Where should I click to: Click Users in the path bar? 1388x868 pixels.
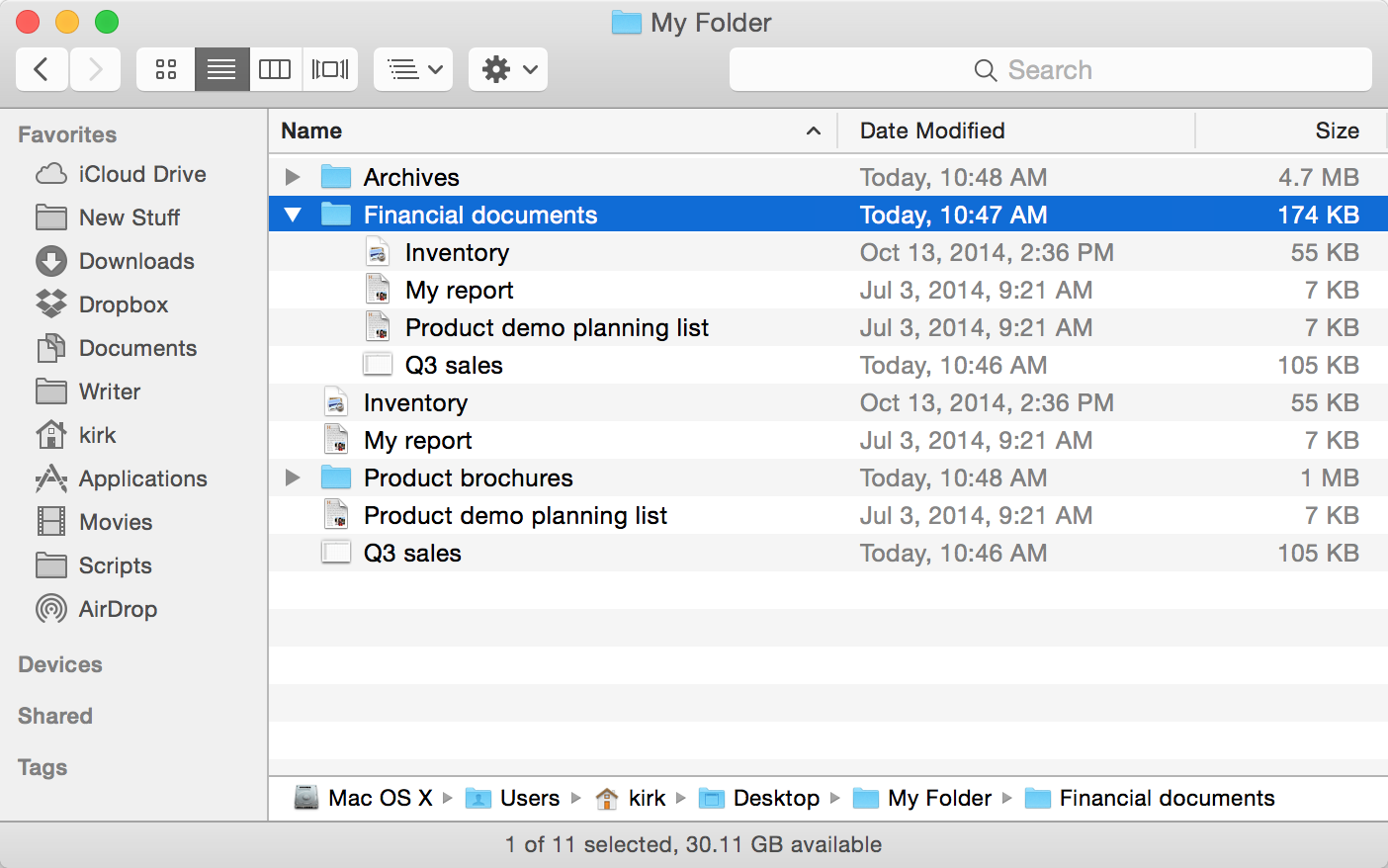tap(512, 798)
